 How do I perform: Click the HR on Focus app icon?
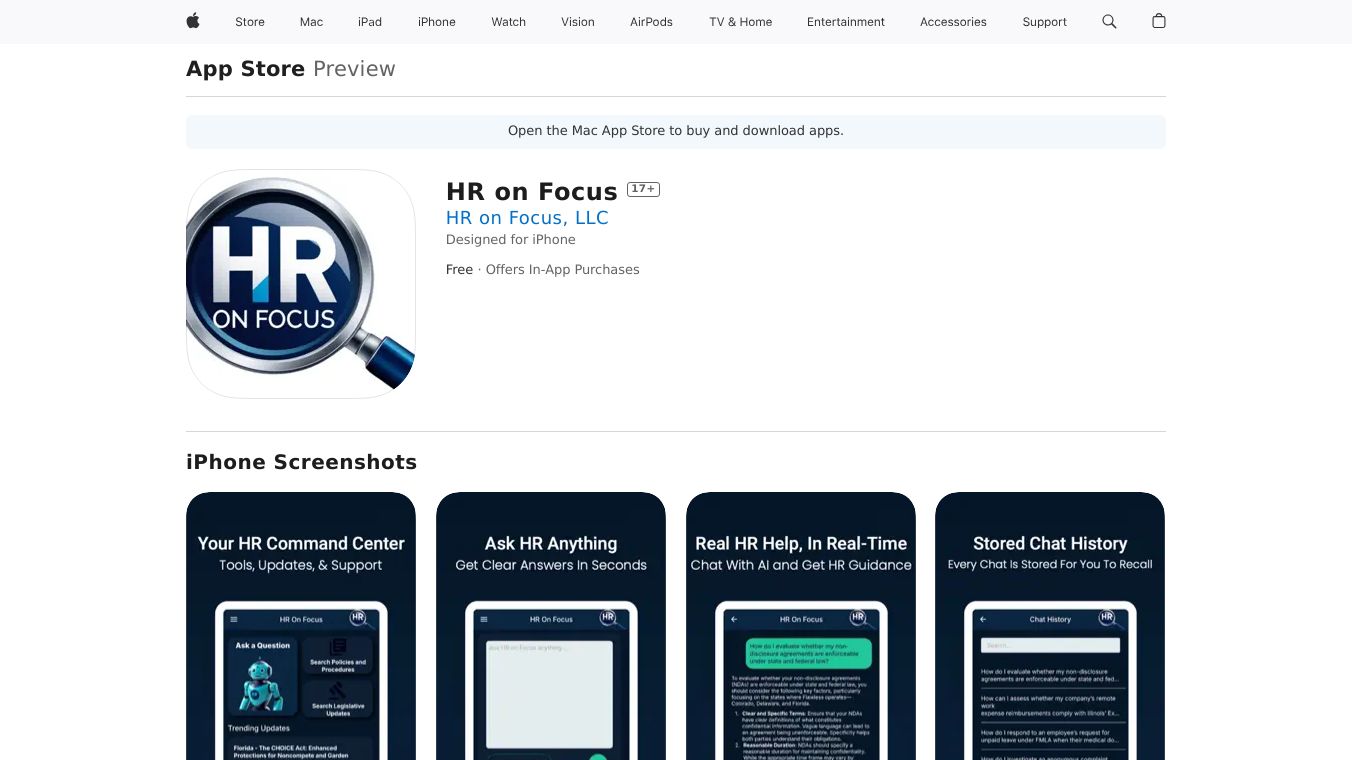coord(301,284)
